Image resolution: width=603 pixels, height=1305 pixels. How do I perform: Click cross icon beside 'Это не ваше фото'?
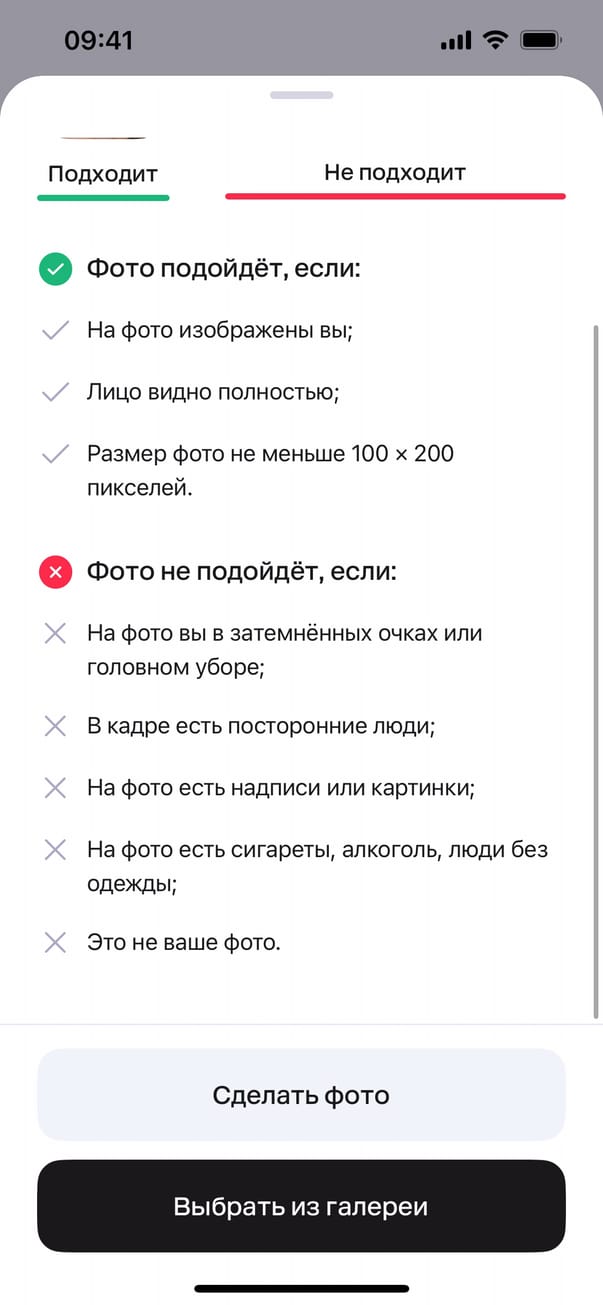tap(55, 942)
